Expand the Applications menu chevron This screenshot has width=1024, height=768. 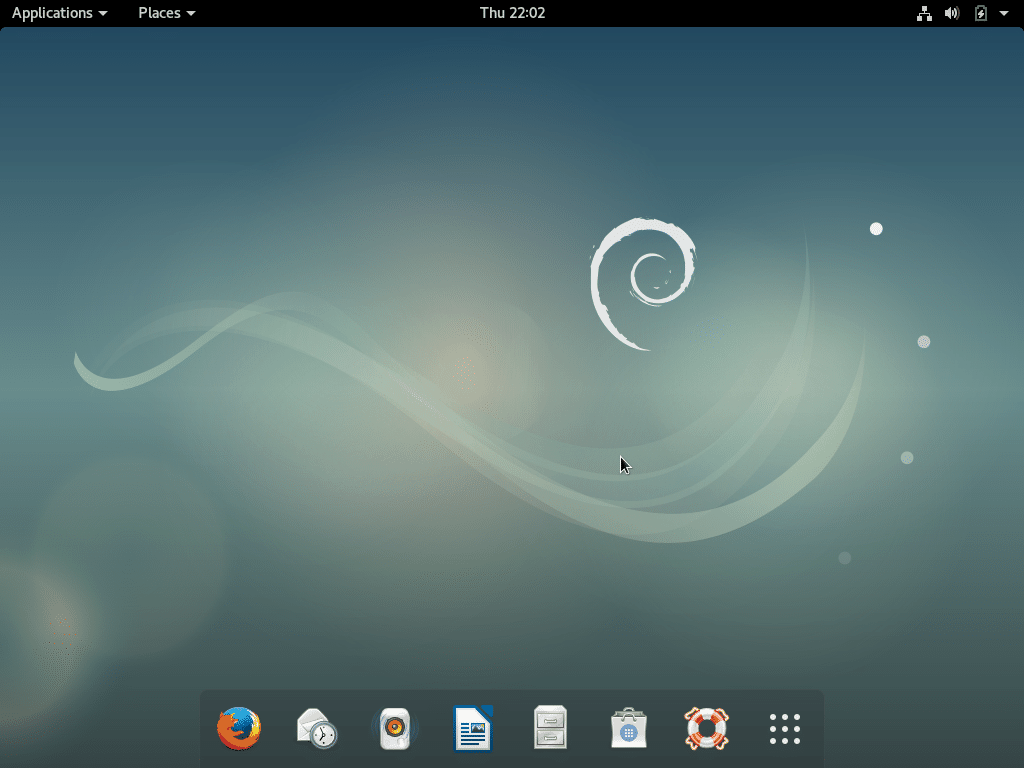102,13
